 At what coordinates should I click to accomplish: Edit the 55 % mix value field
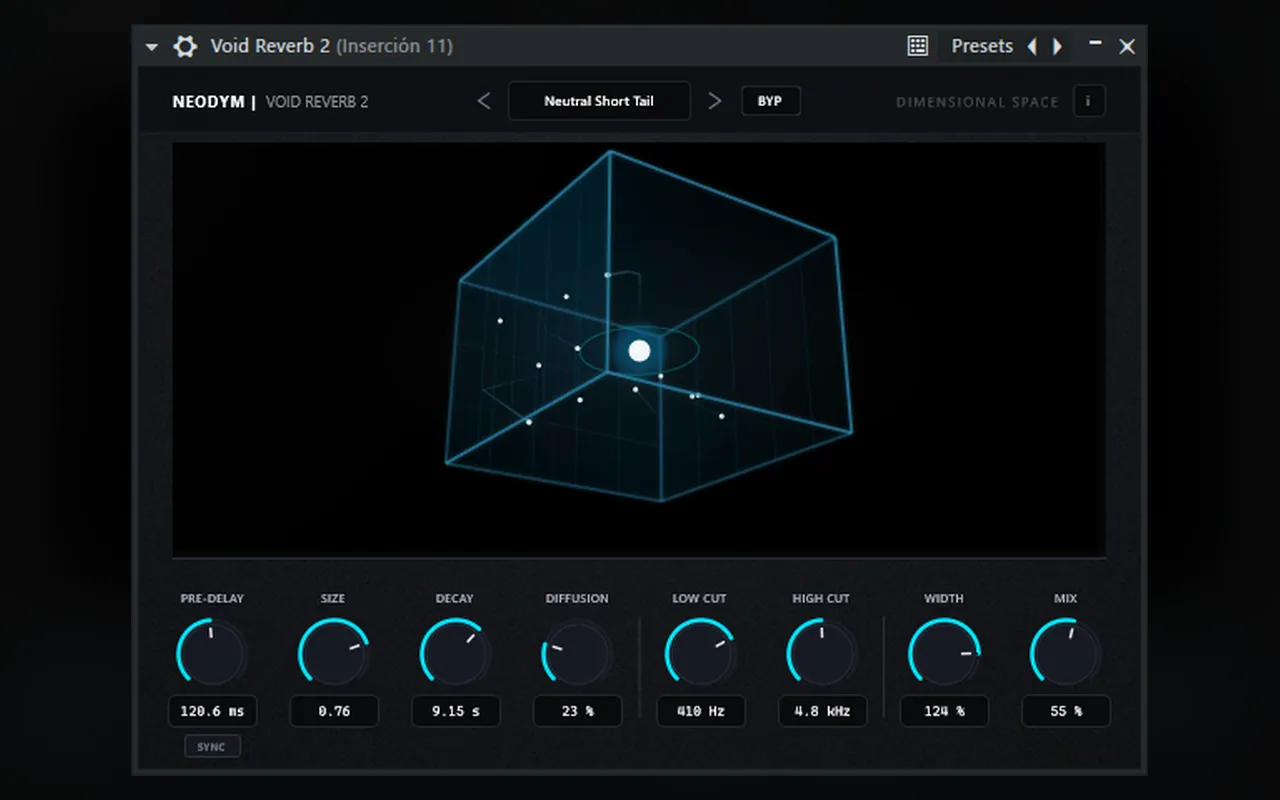click(x=1066, y=711)
